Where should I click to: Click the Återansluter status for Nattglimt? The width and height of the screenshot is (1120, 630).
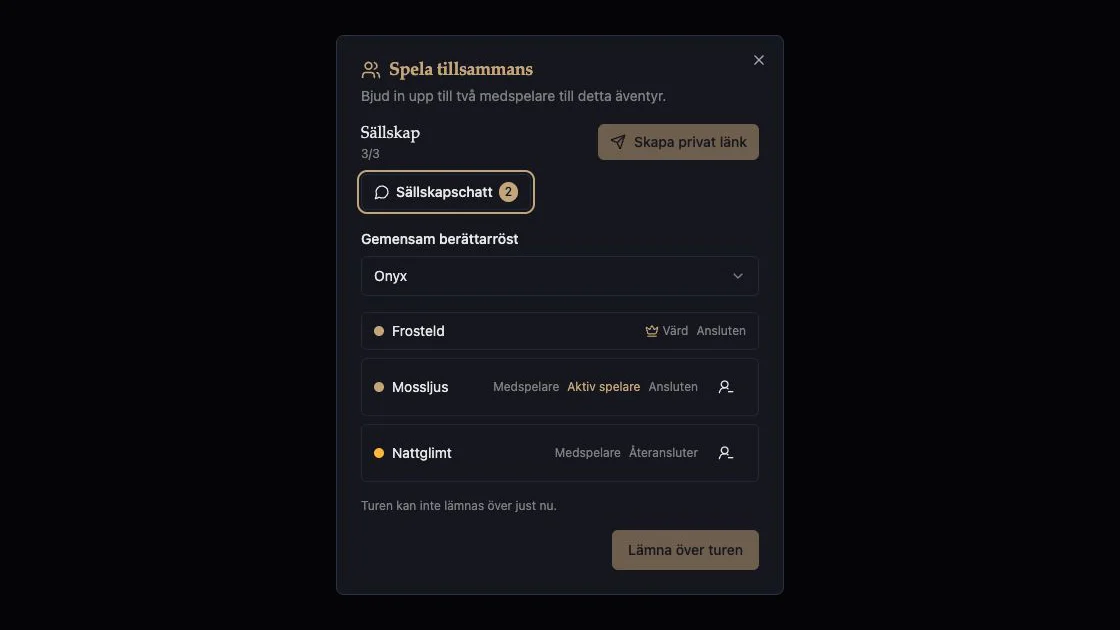[663, 453]
